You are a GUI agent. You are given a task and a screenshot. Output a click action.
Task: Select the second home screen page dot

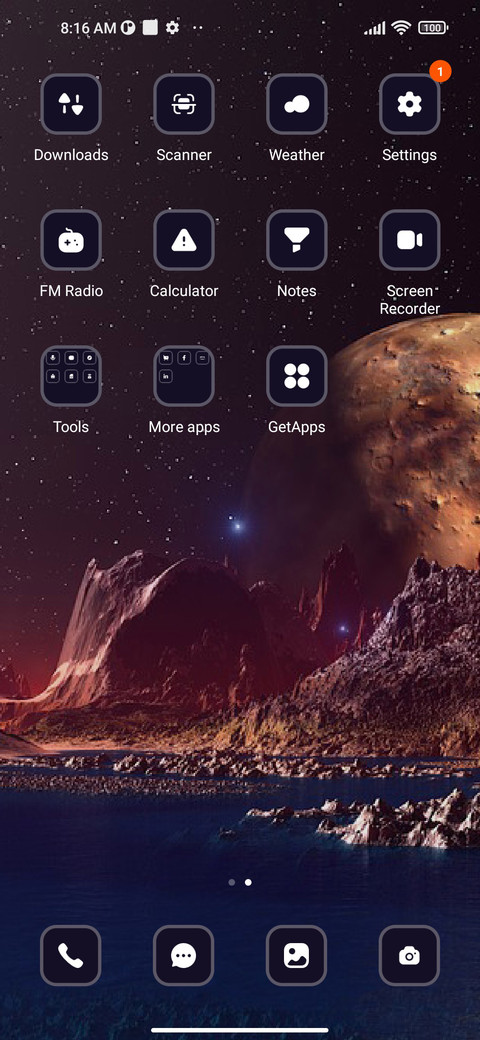[248, 883]
